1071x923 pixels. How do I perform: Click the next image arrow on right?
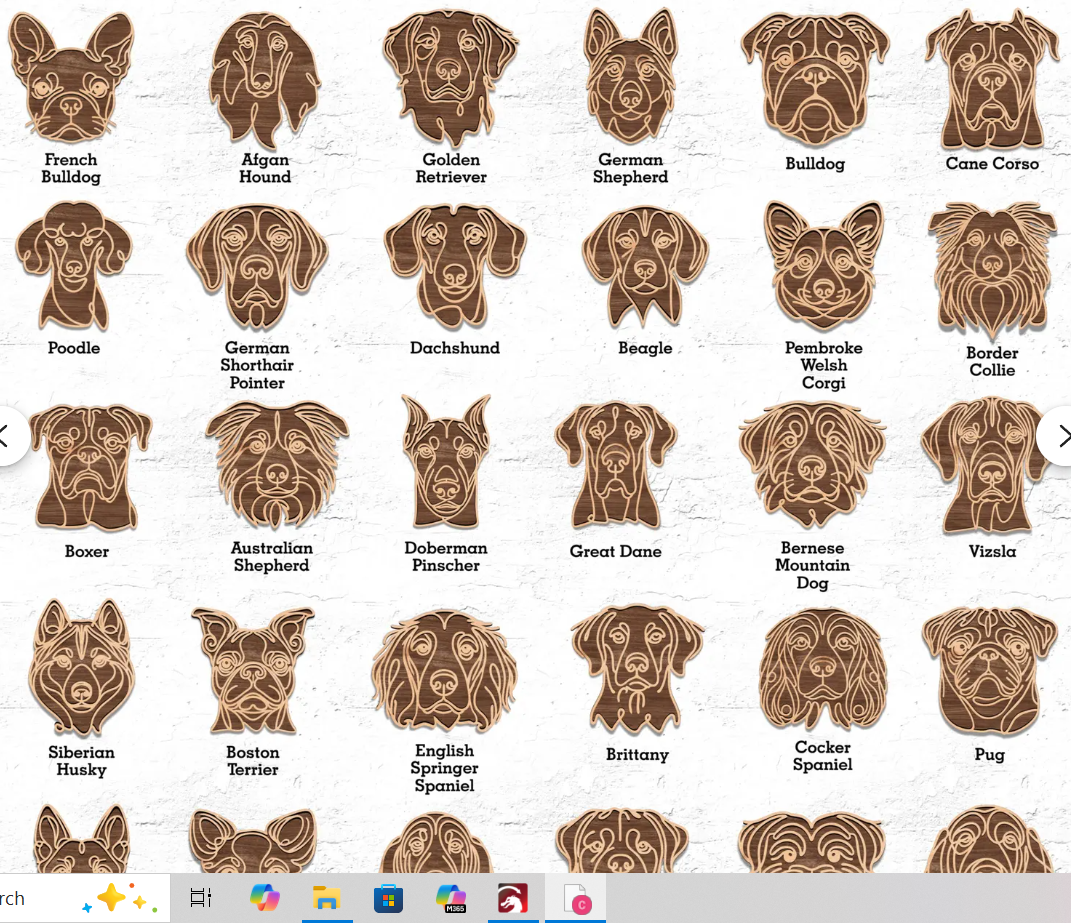tap(1059, 436)
